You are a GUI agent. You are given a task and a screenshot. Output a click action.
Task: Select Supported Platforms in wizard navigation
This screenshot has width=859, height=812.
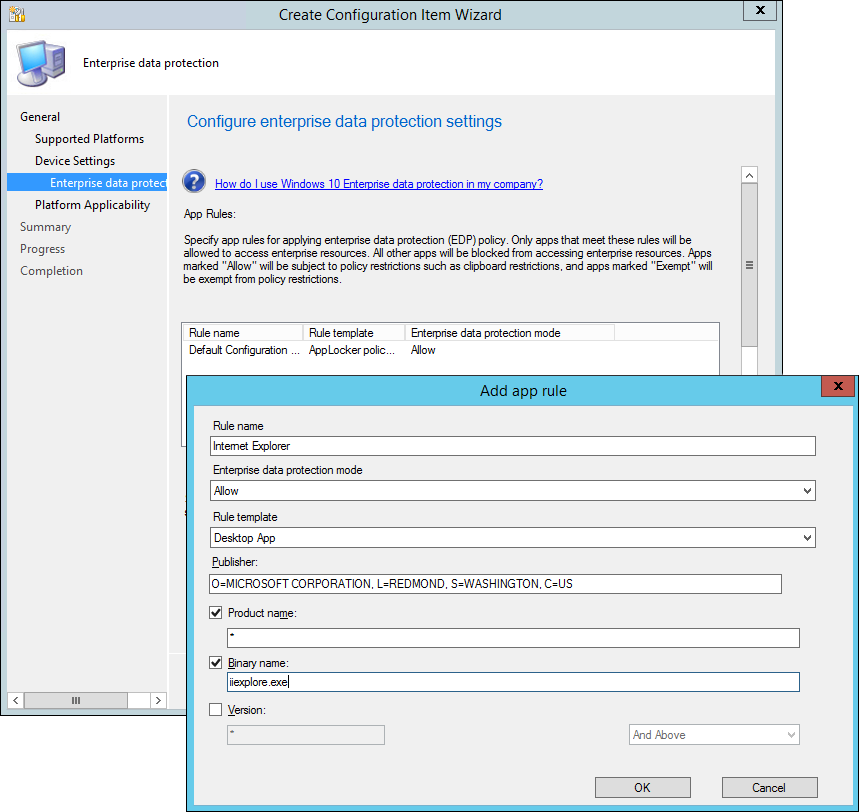[x=89, y=139]
